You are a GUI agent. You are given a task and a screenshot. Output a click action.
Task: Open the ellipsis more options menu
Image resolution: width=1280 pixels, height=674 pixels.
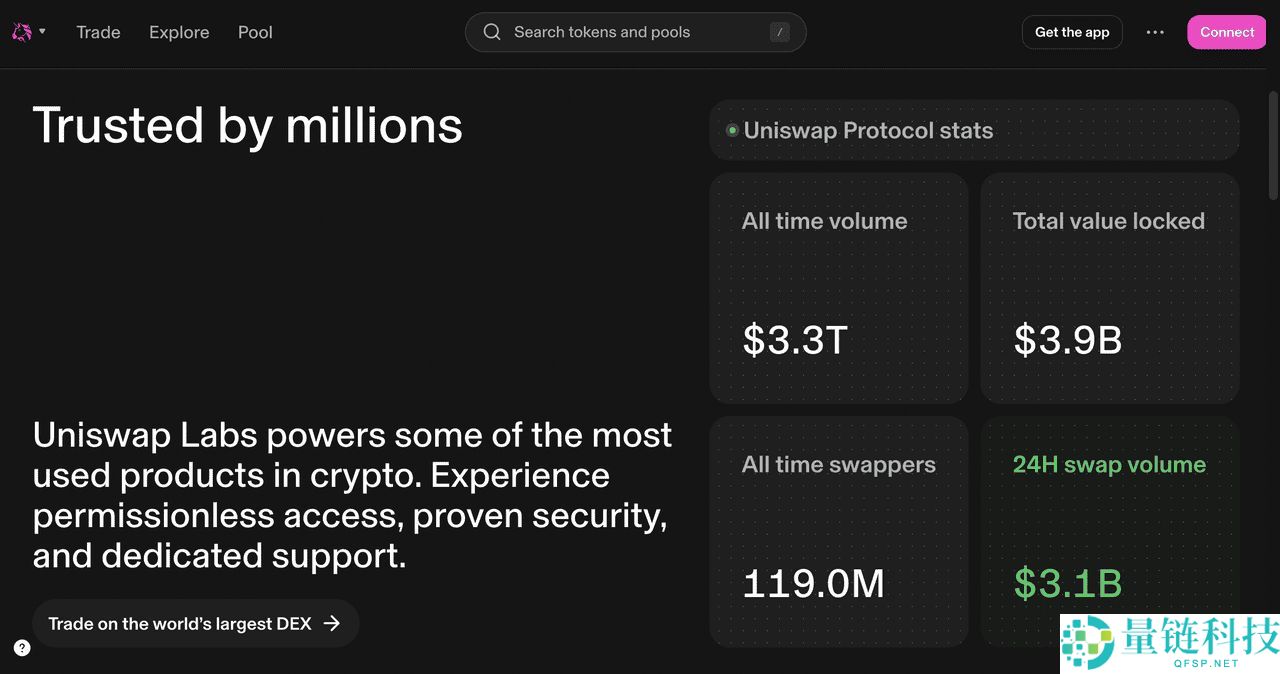(1155, 31)
